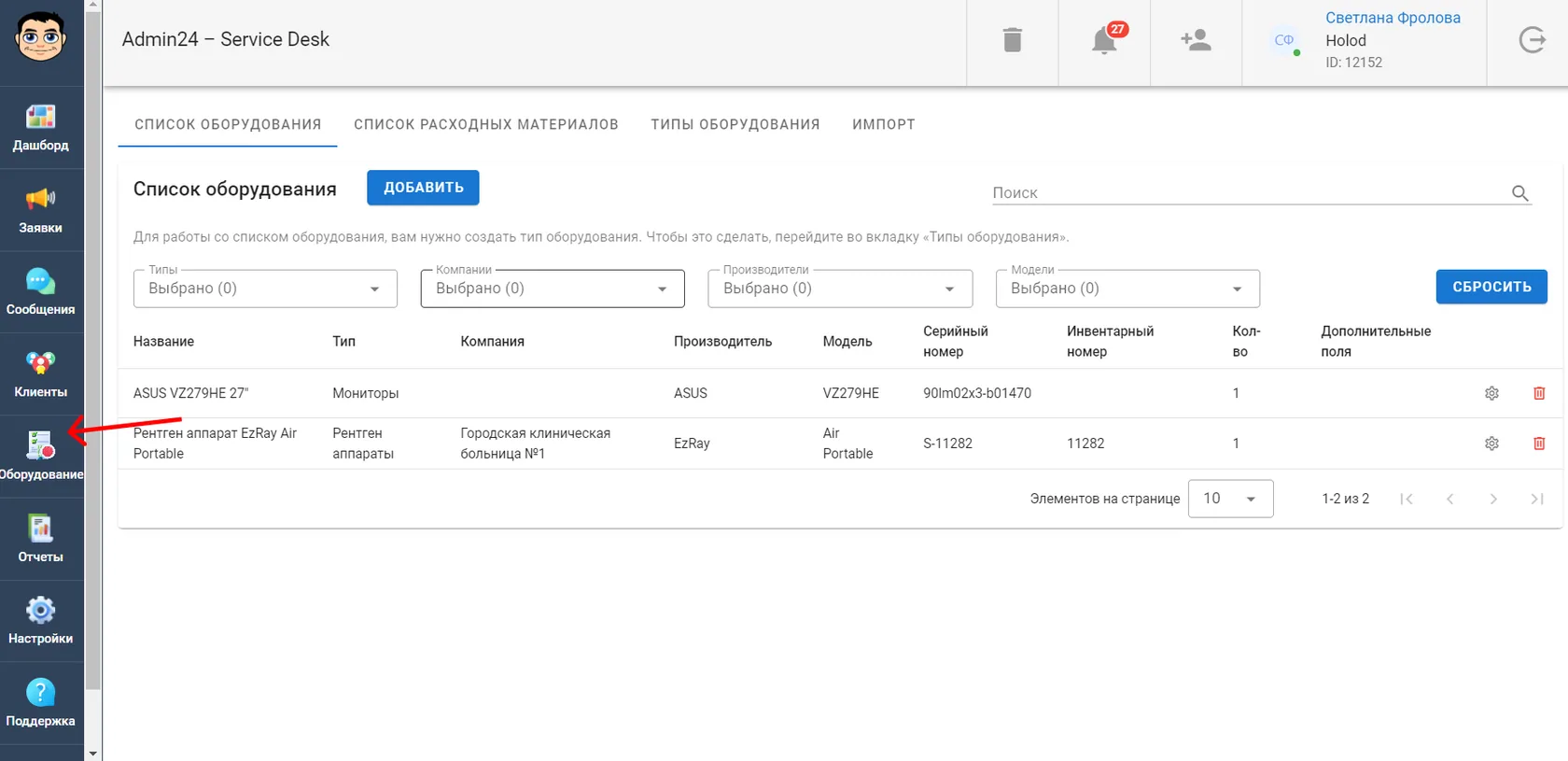This screenshot has height=761, width=1568.
Task: Click the Тип column header
Action: click(343, 342)
